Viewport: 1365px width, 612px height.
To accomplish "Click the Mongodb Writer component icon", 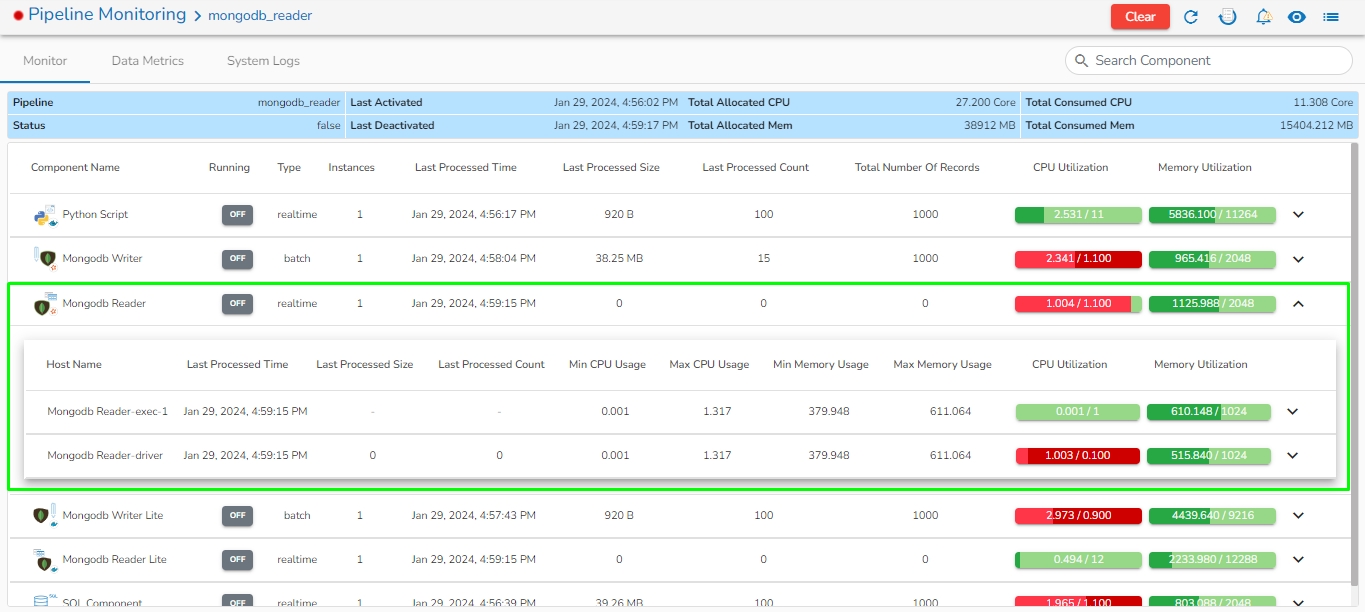I will (43, 258).
